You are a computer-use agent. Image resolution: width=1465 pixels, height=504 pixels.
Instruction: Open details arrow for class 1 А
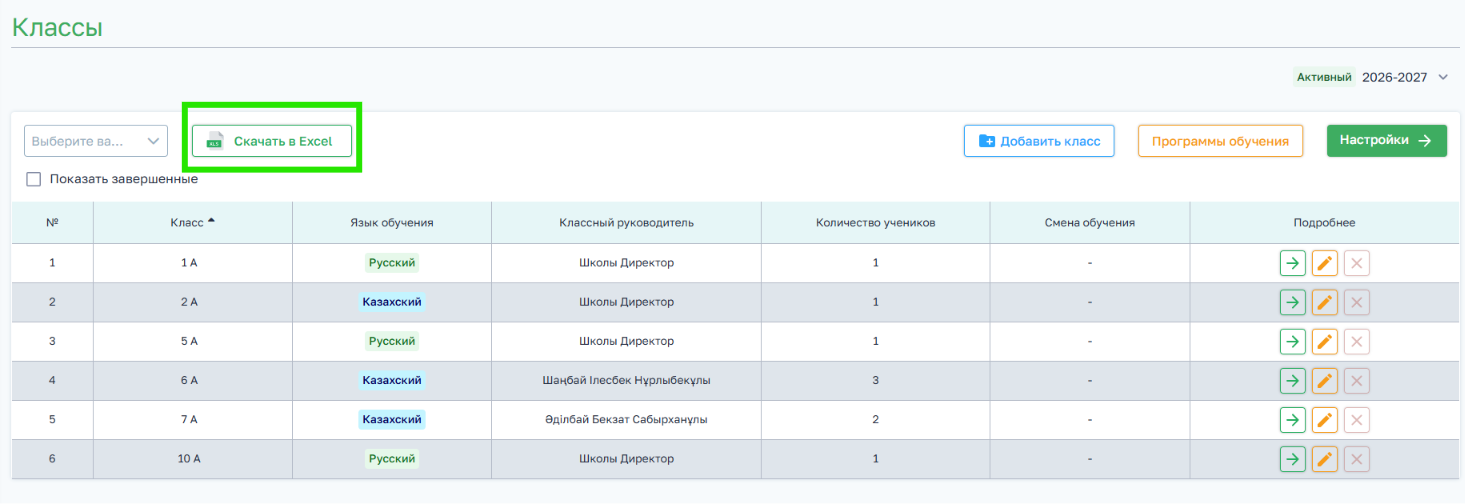point(1293,263)
